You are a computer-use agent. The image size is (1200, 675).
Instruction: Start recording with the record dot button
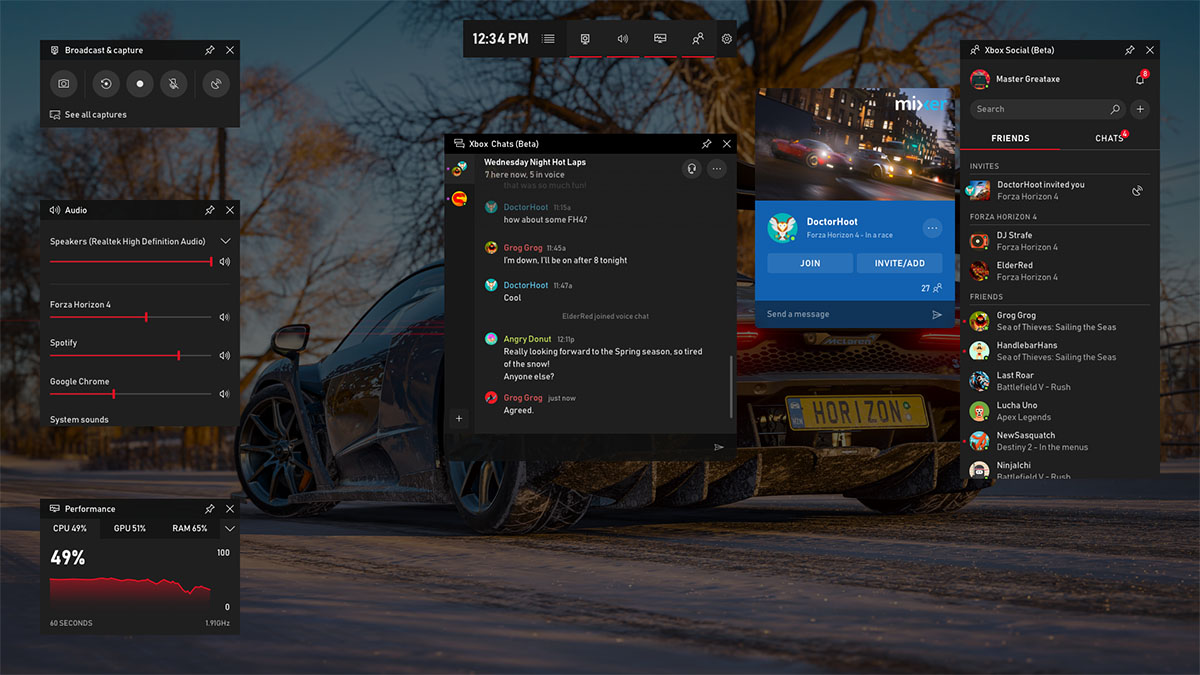(x=140, y=84)
